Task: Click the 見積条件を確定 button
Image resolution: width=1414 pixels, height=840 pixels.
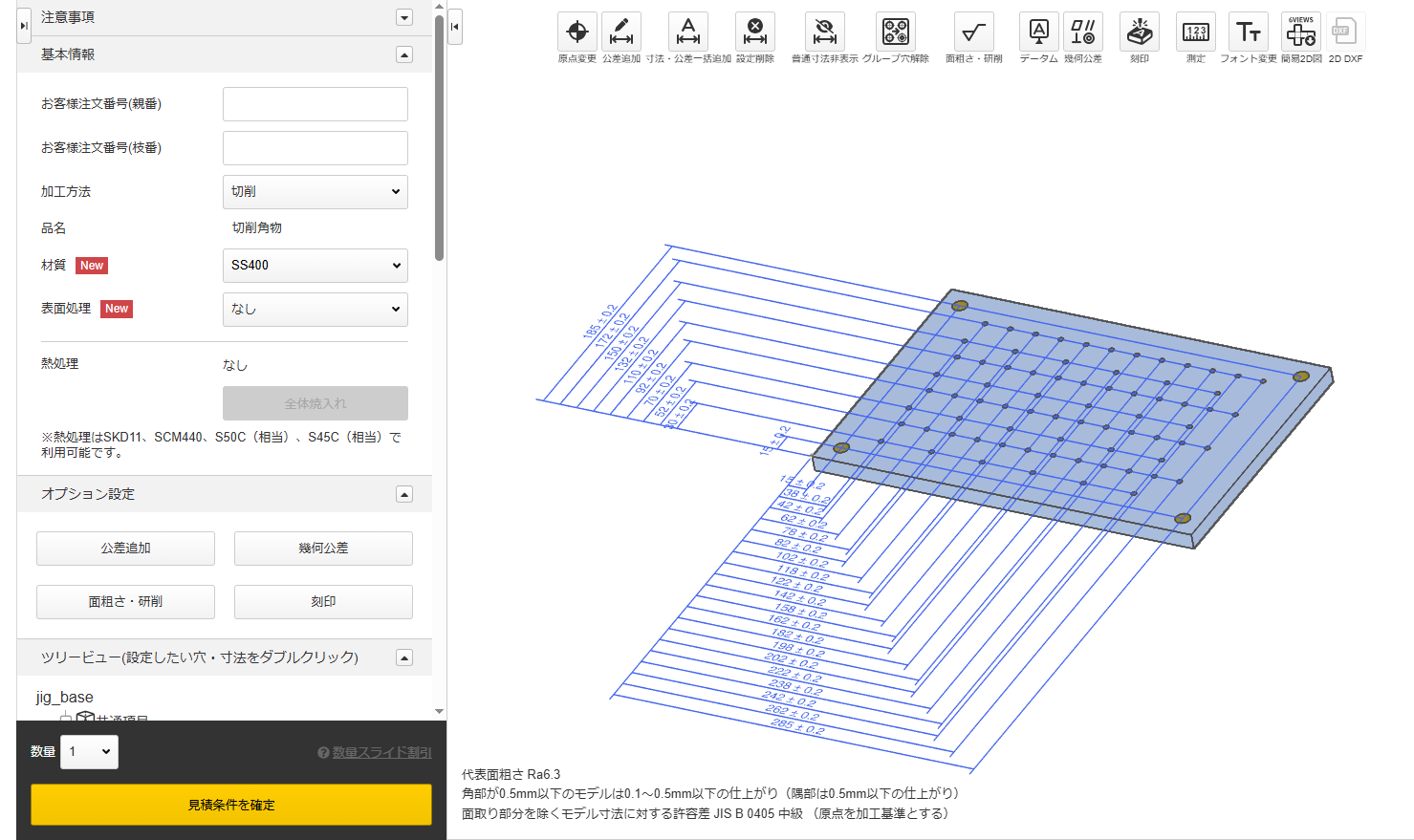Action: 231,805
